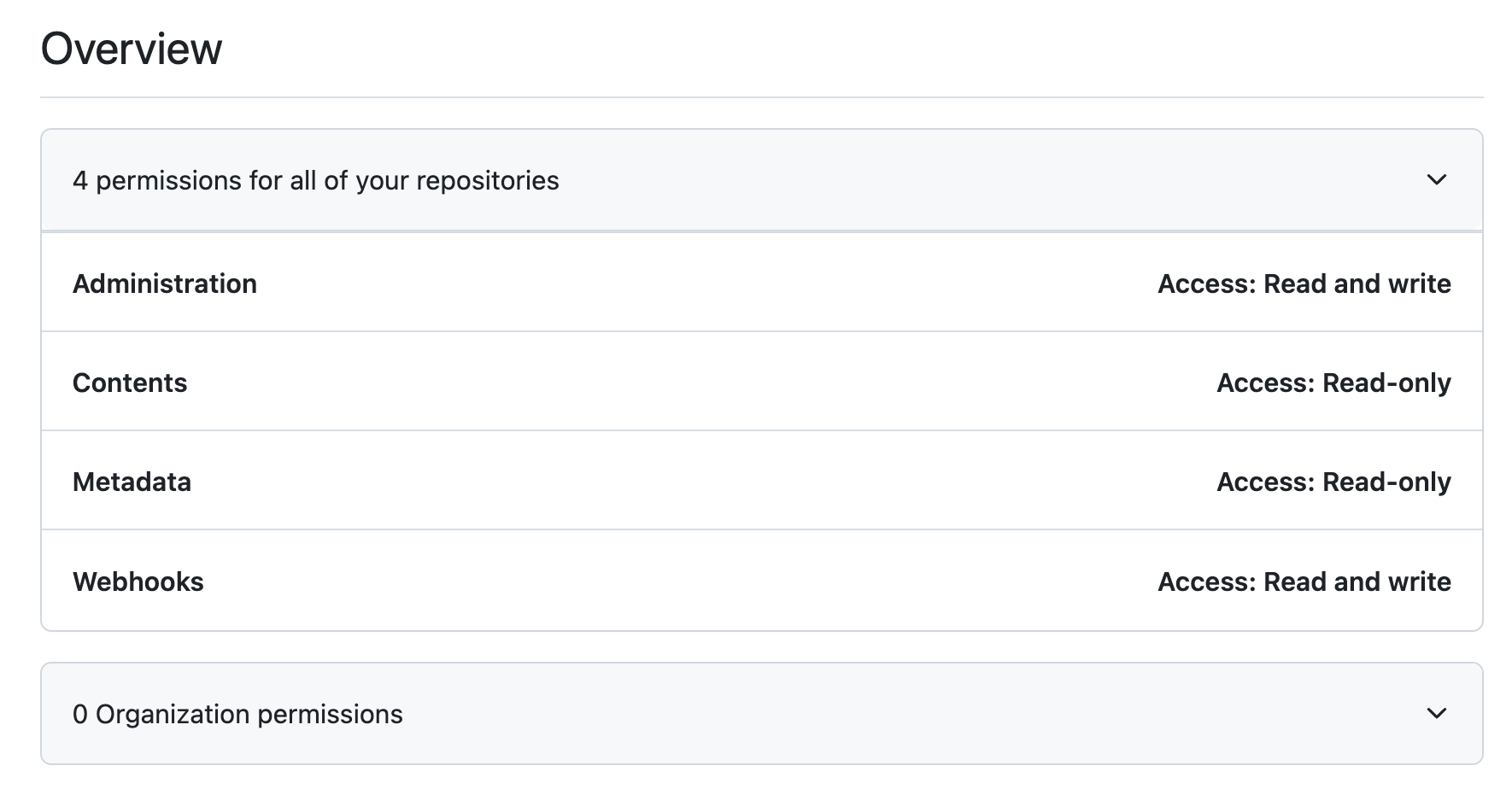1512x789 pixels.
Task: Click Metadata 'Access: Read-only' text
Action: tap(1333, 482)
